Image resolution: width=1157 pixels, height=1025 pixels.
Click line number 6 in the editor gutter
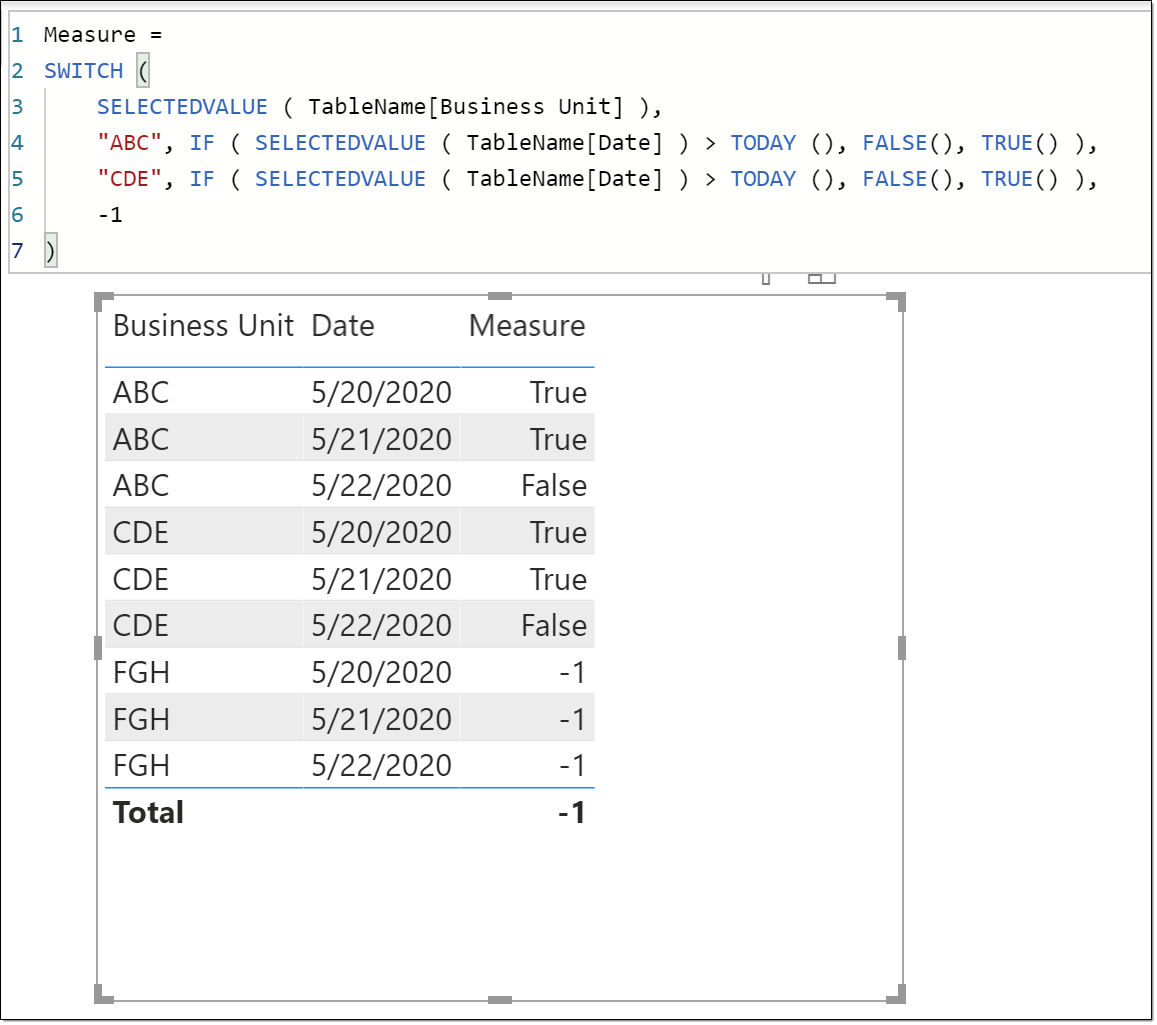(17, 215)
